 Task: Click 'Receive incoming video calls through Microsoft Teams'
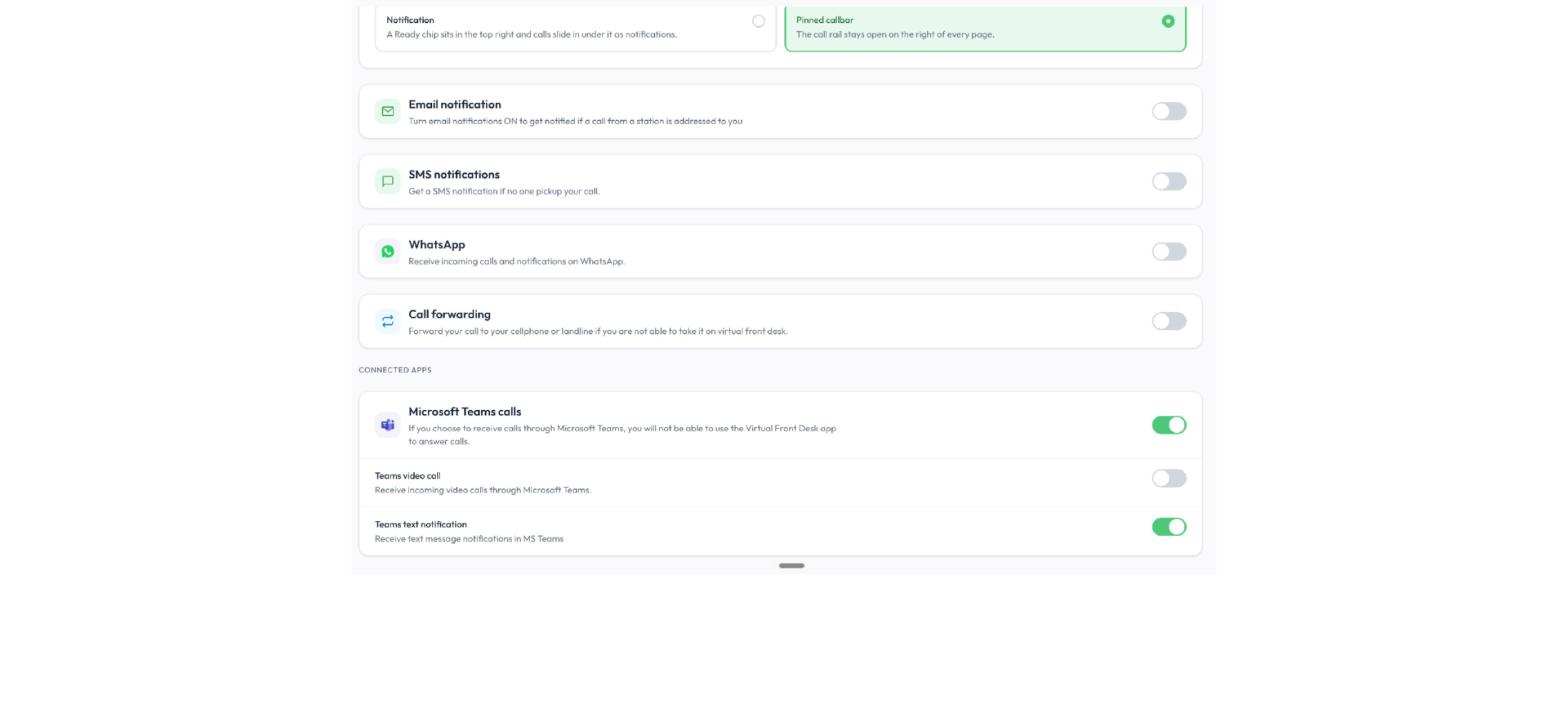483,490
